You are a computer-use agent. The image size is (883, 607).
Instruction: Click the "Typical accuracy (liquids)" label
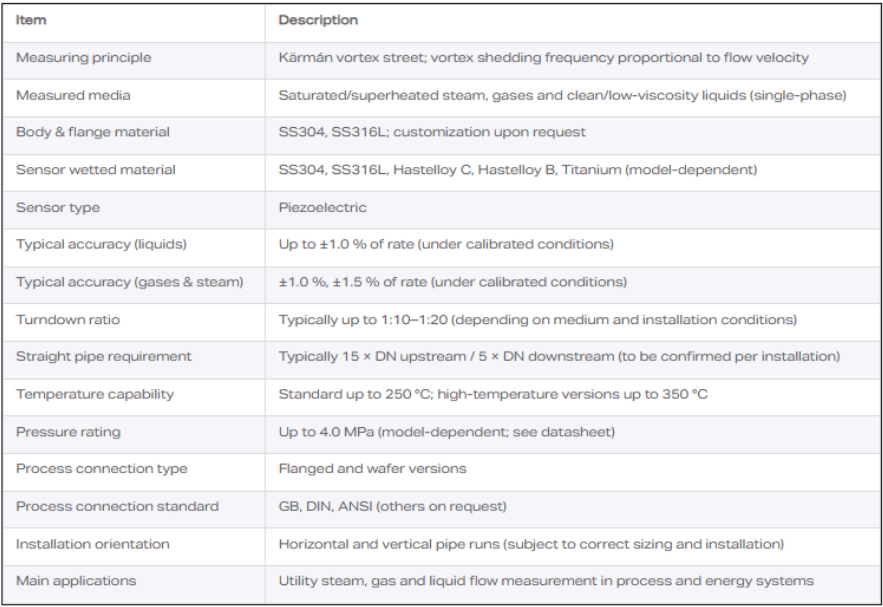(101, 245)
